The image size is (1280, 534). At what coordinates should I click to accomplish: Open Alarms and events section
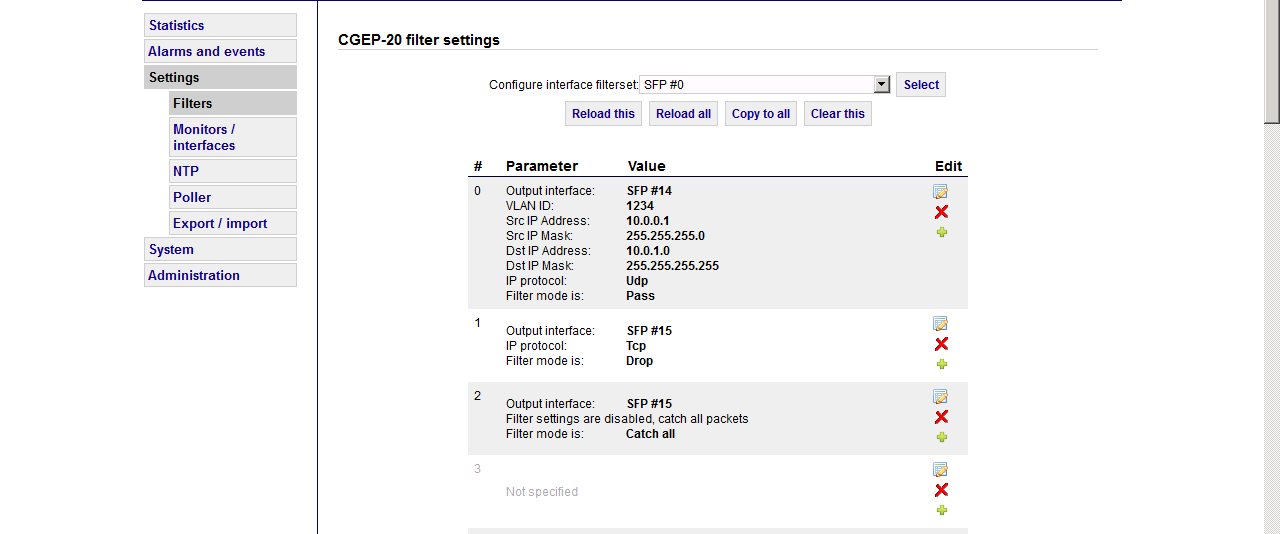tap(220, 51)
